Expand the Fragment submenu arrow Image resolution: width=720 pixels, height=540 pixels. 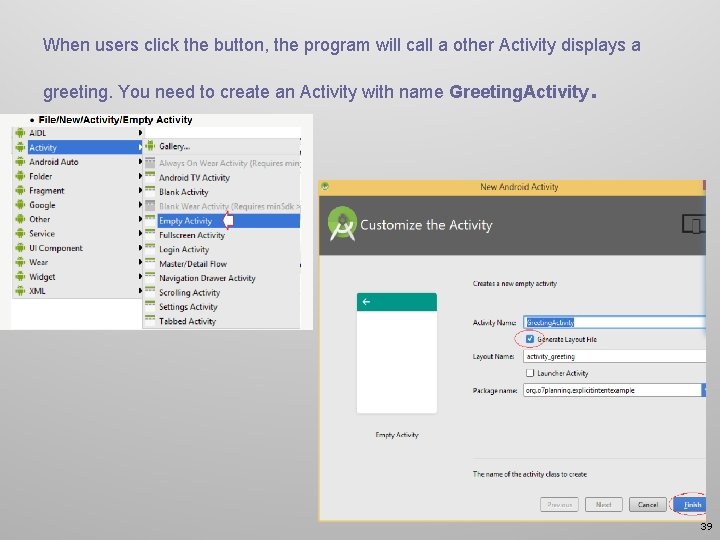(140, 190)
